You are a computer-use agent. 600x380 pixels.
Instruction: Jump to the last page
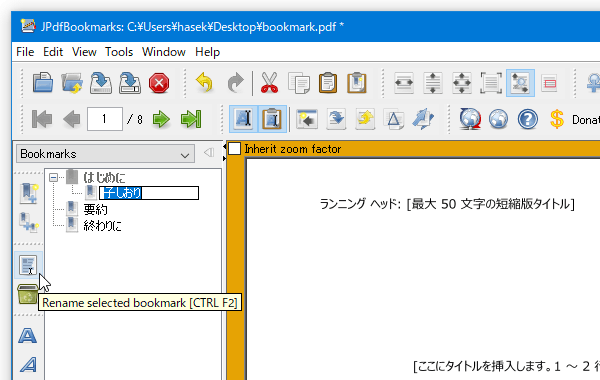[191, 119]
